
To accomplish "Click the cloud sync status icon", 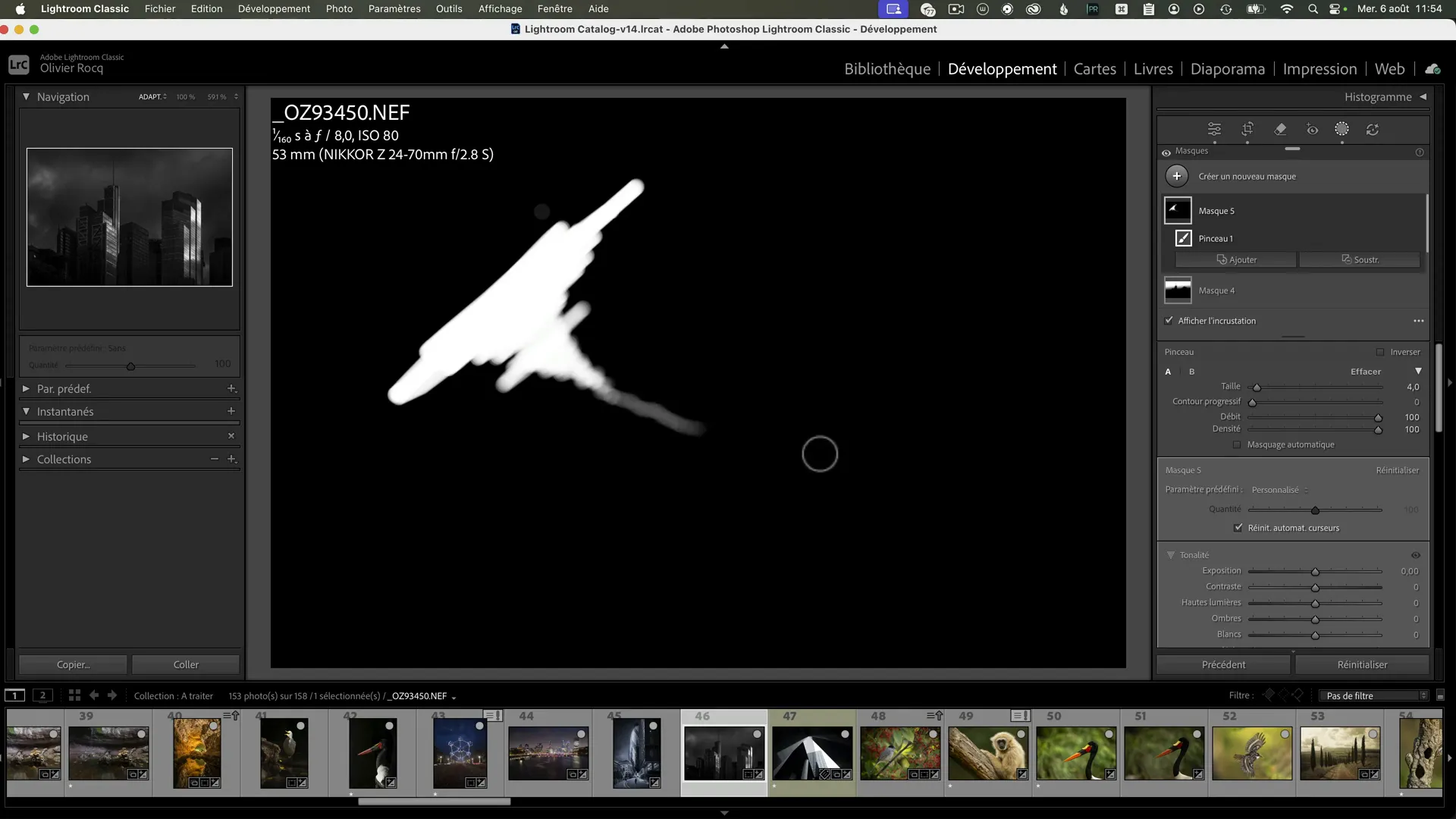I will click(1432, 69).
